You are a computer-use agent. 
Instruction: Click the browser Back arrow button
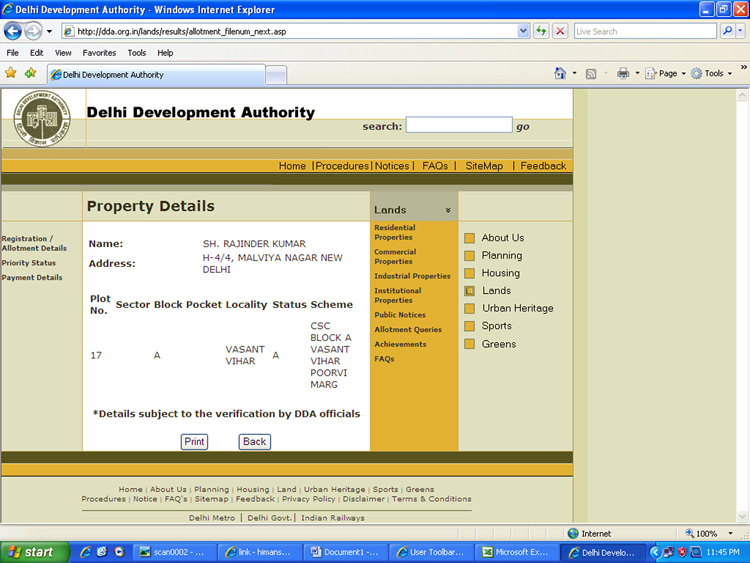13,31
